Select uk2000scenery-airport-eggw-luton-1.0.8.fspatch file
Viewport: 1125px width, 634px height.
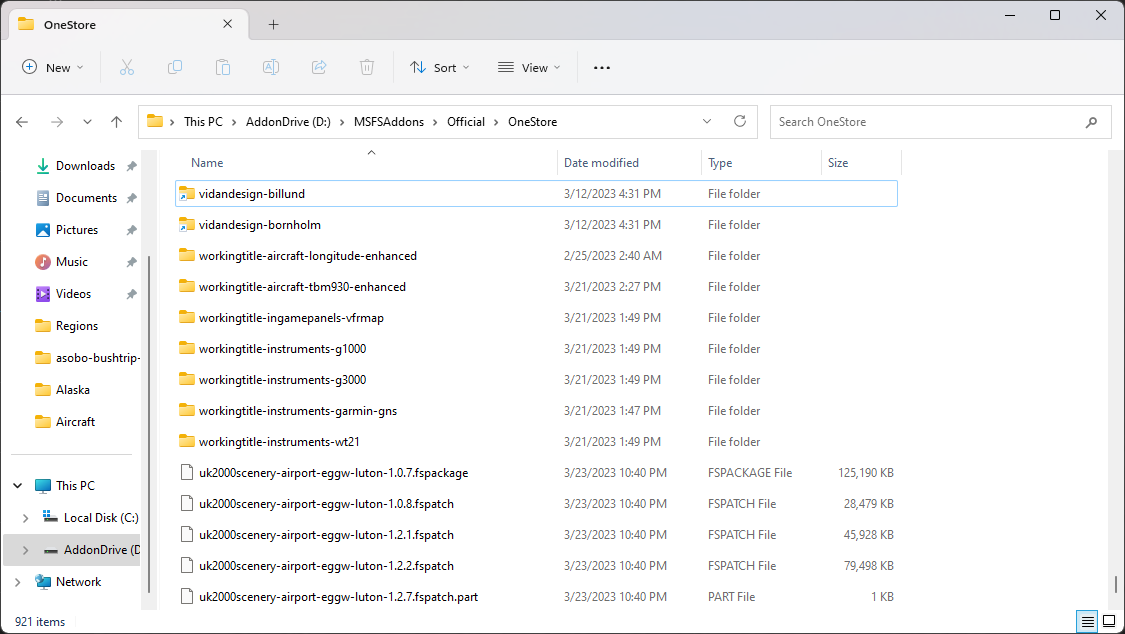coord(536,504)
